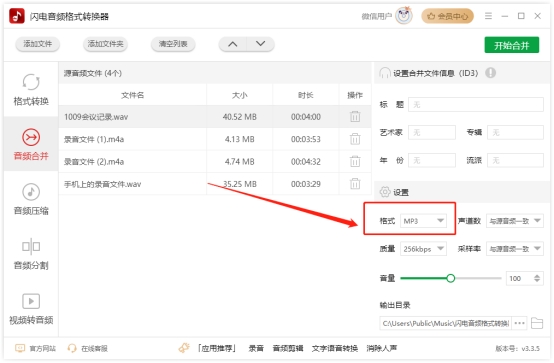This screenshot has width=554, height=363.
Task: Open output folder with folder icon
Action: point(537,323)
